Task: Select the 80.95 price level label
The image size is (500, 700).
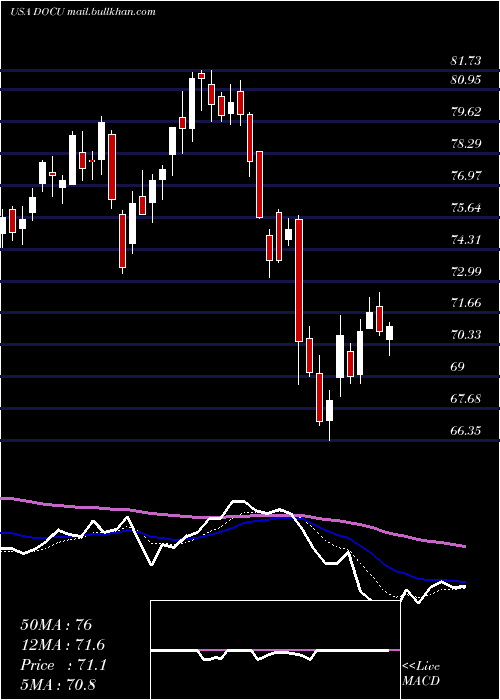Action: 466,80
